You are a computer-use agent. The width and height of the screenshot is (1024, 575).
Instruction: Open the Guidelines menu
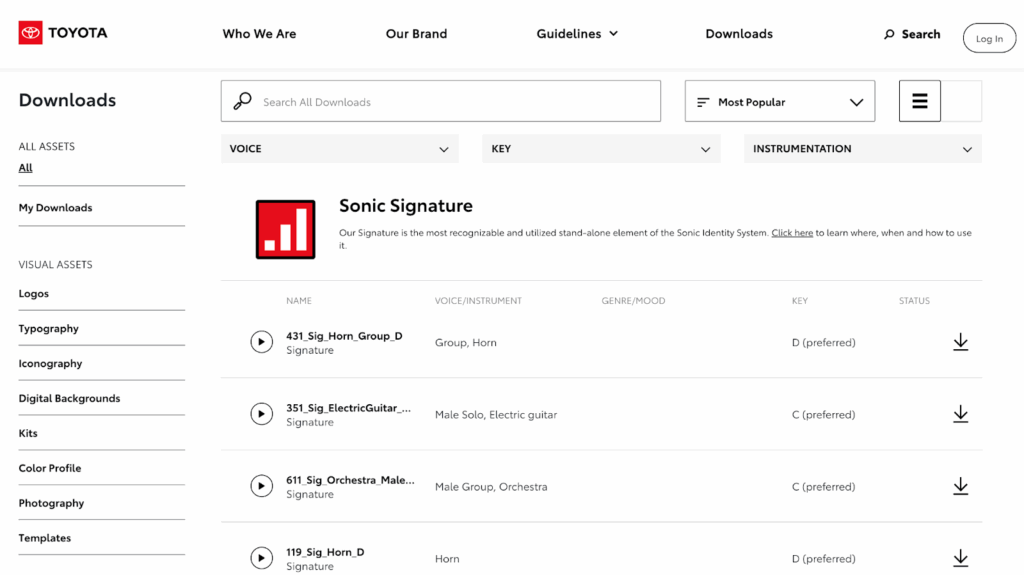pyautogui.click(x=577, y=34)
